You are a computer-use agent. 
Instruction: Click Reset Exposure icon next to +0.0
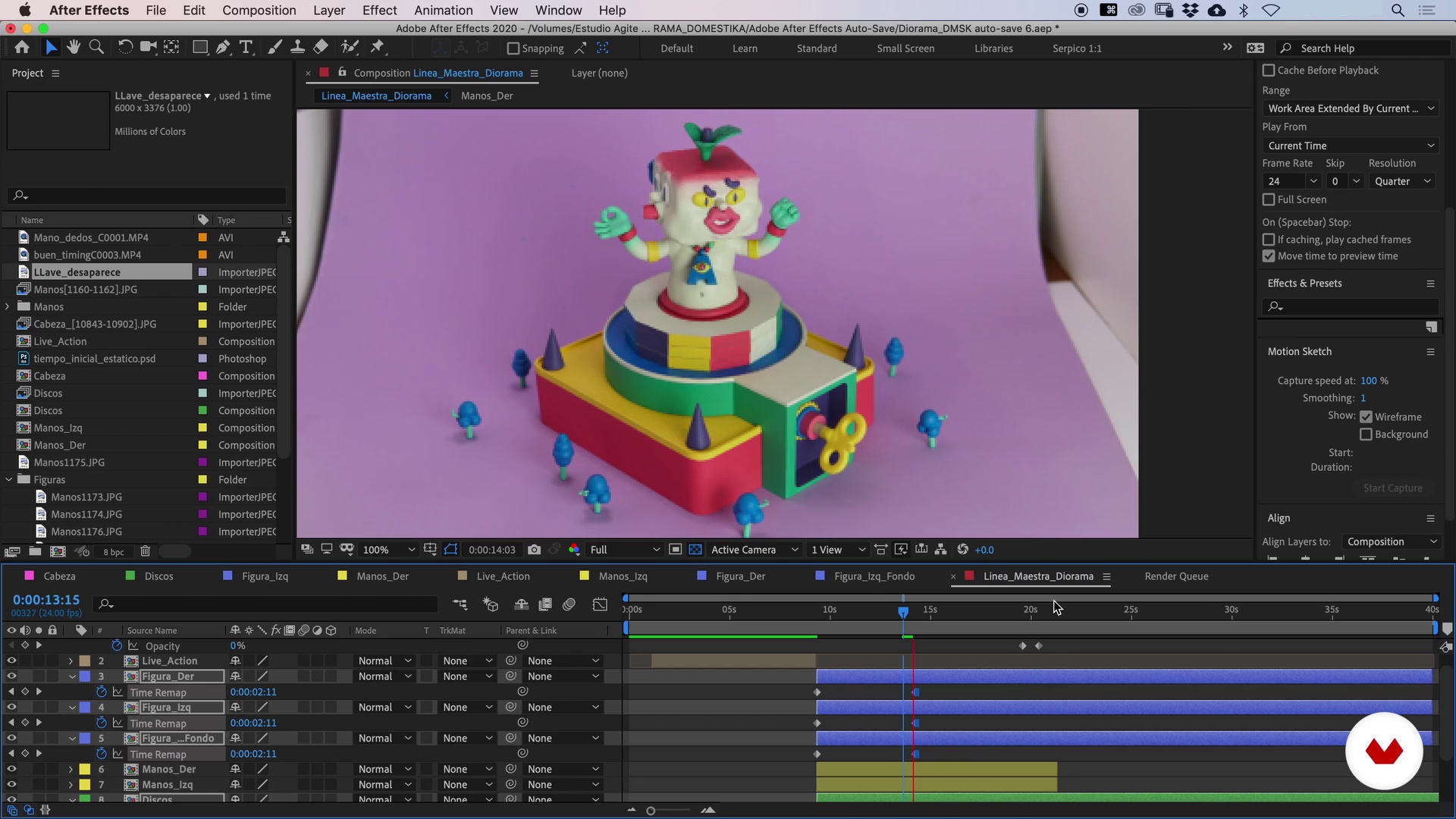pos(962,550)
